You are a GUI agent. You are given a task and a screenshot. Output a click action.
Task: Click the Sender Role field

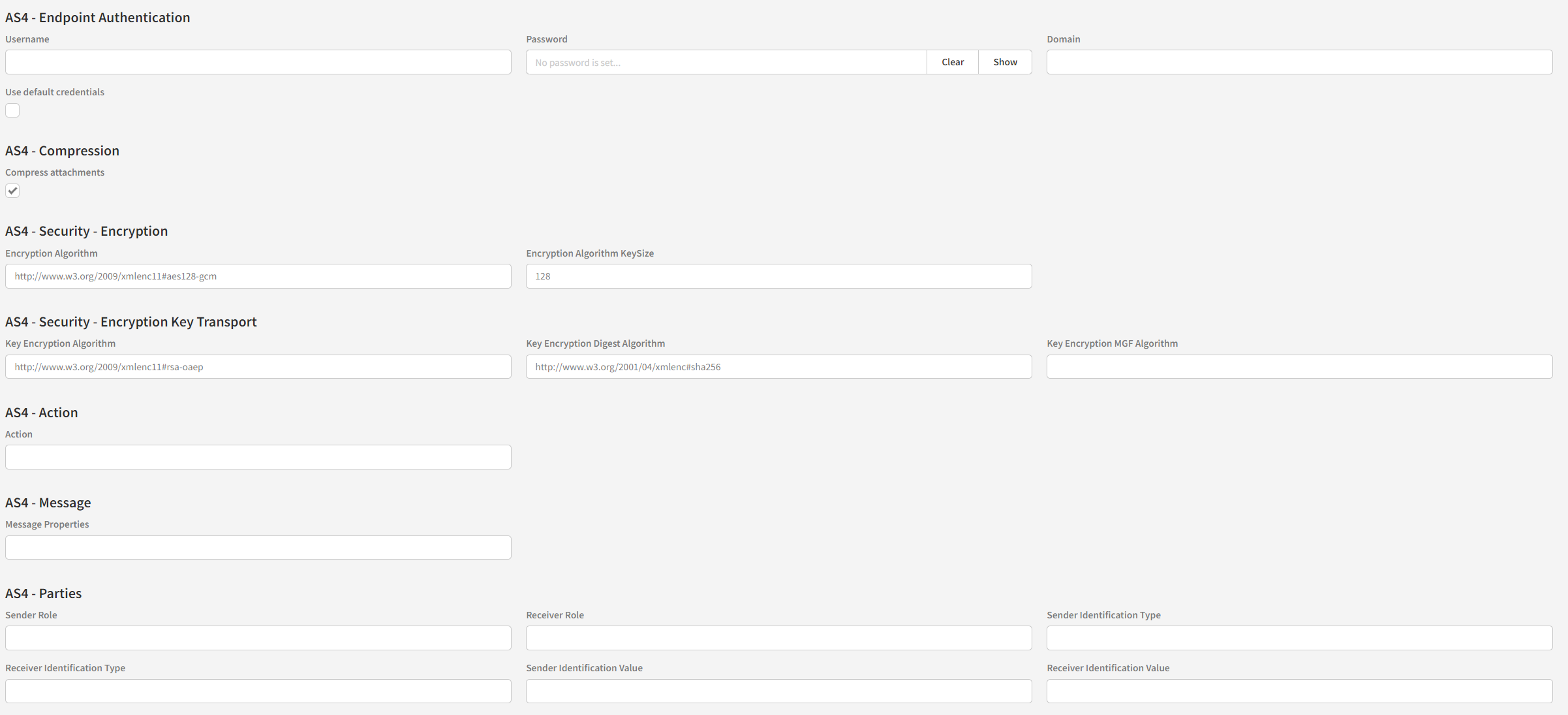click(258, 638)
